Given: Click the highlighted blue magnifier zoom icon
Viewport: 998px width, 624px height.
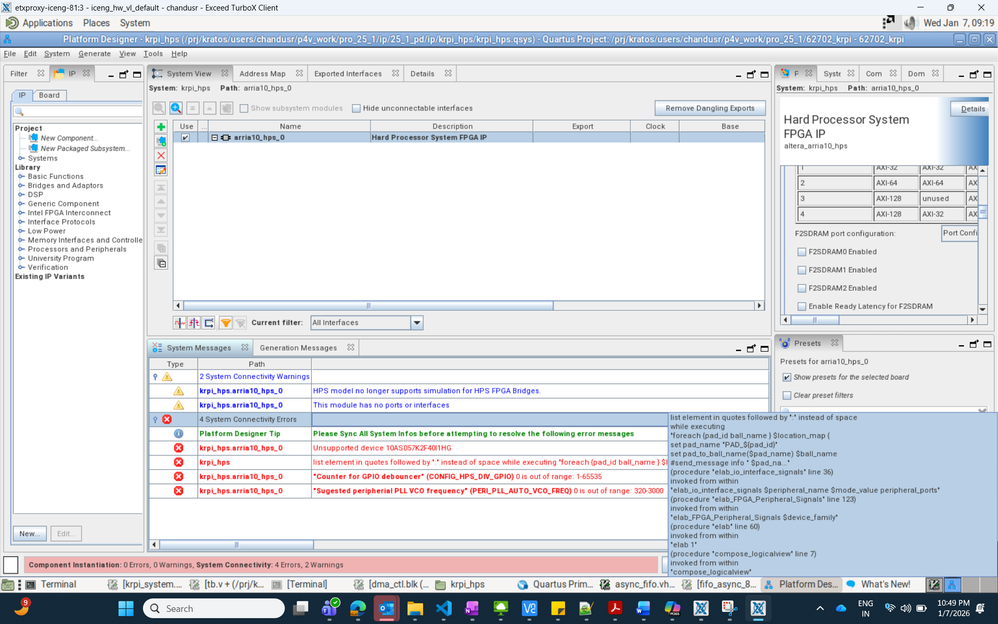Looking at the screenshot, I should [x=176, y=108].
